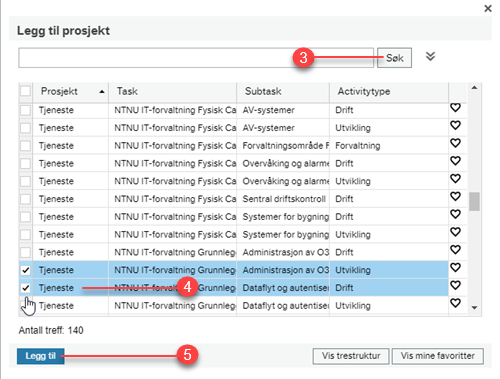Viewport: 500px width, 379px height.
Task: Check Systemer for bygning Utvikling checkbox
Action: 25,234
